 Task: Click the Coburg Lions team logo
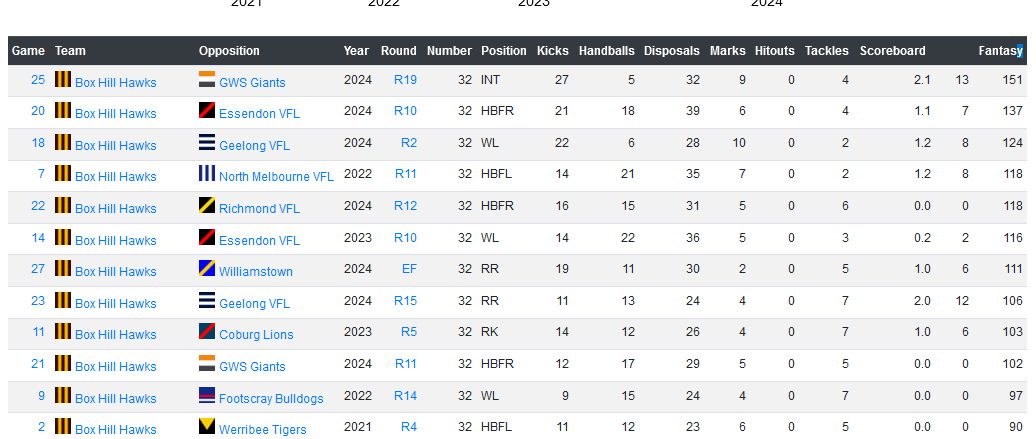pyautogui.click(x=207, y=331)
